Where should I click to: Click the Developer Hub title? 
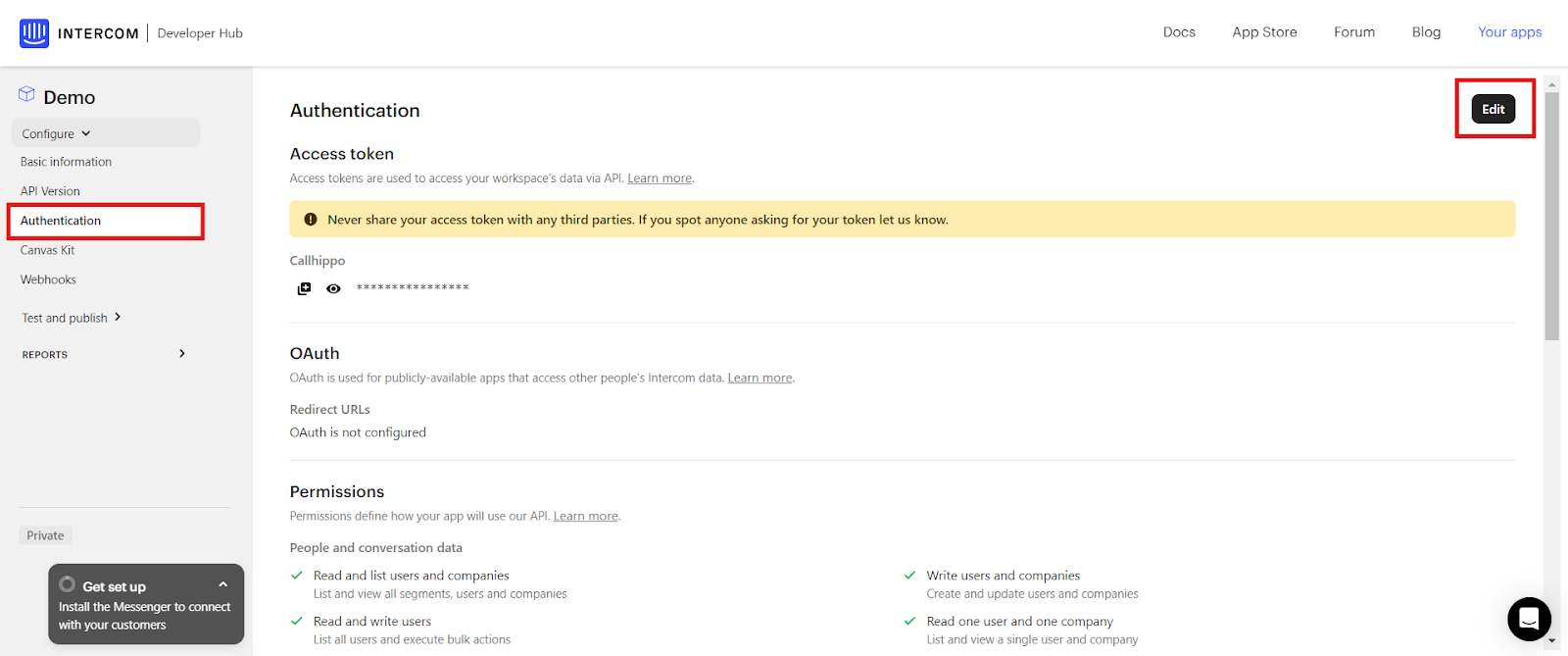click(200, 33)
